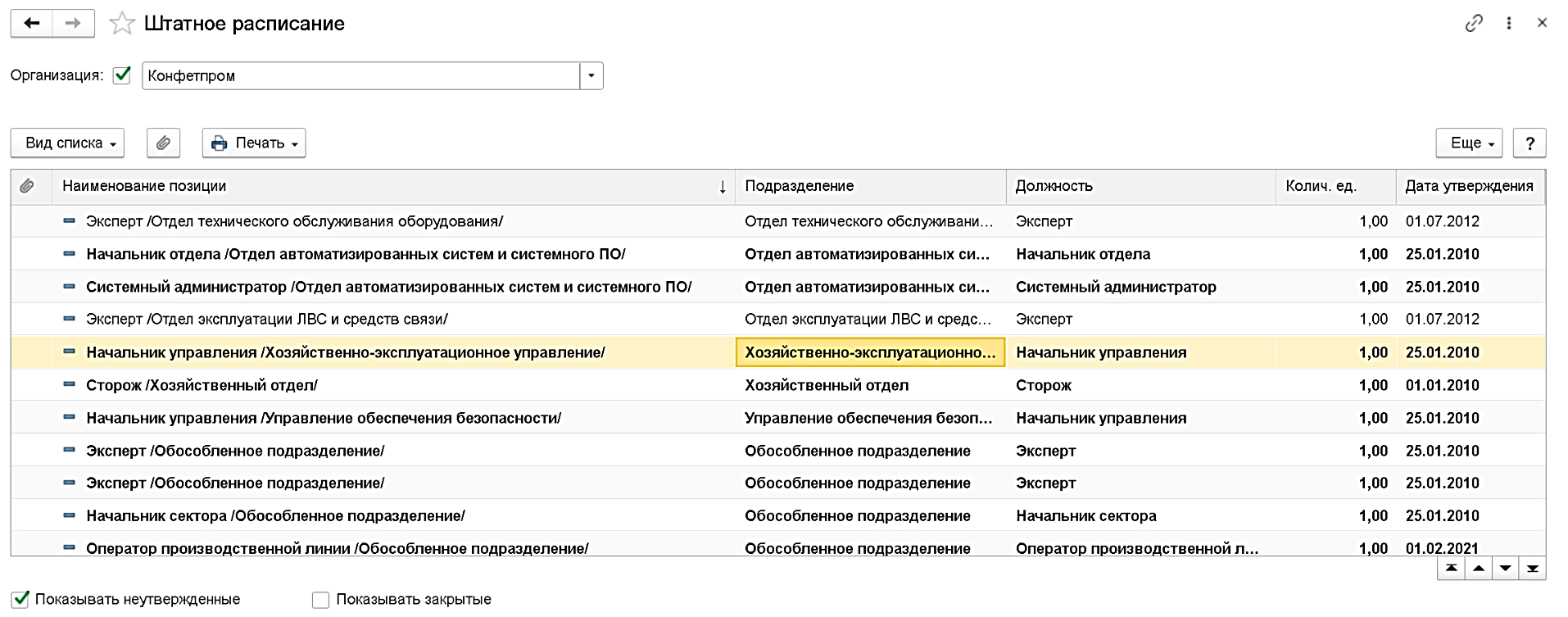Open attached files via the paperclip toolbar button
Screen dimensions: 1568x617
coord(163,143)
